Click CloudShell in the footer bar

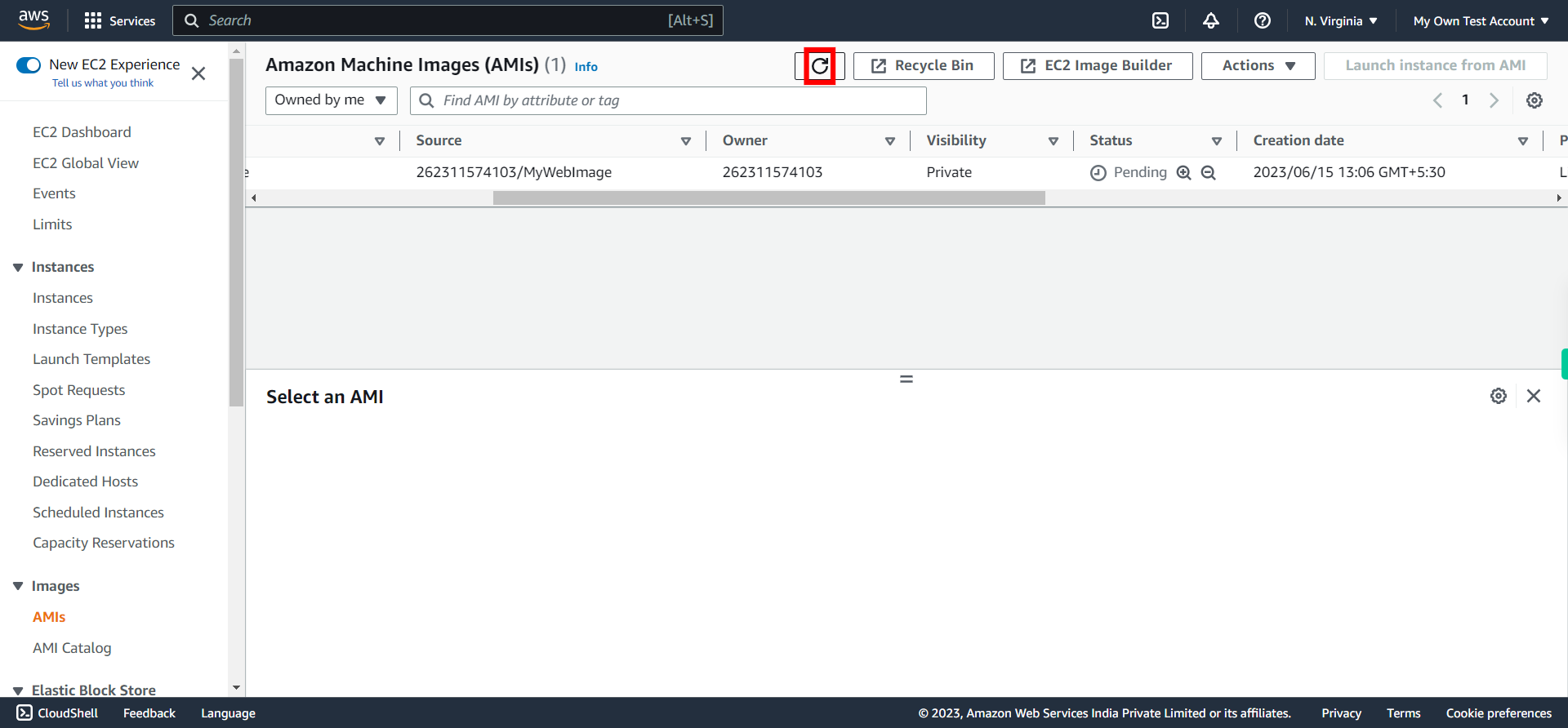(57, 712)
